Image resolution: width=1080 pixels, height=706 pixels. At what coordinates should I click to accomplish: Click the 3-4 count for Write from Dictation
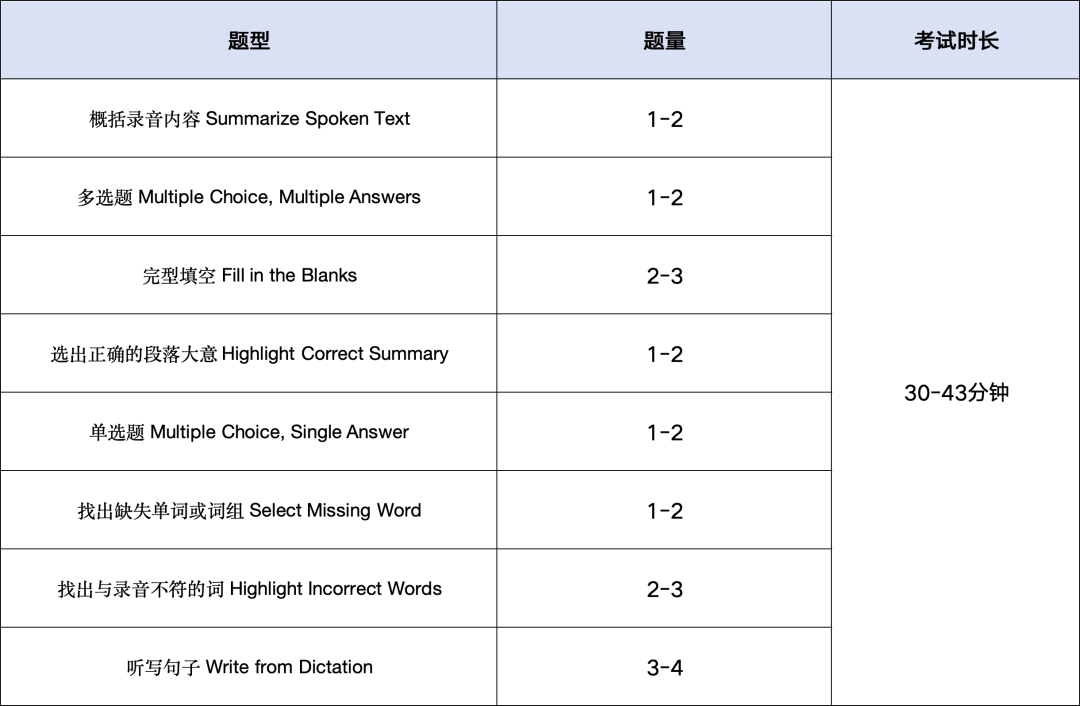click(x=664, y=667)
